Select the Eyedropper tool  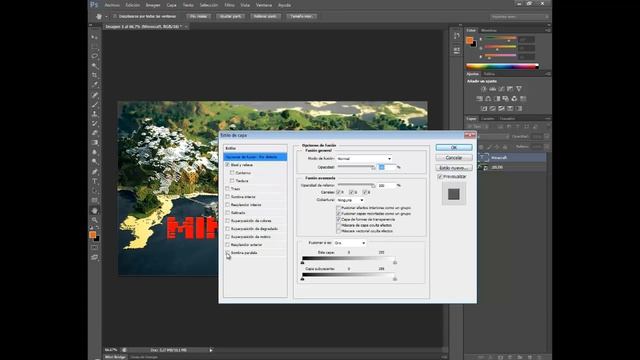coord(95,85)
